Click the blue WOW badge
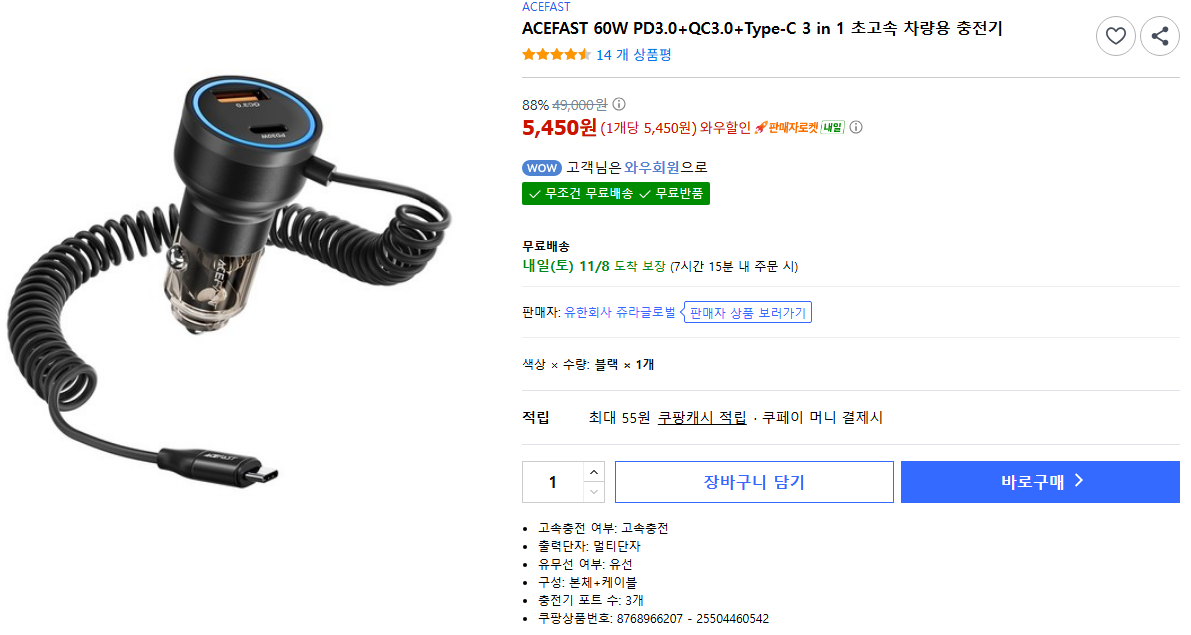This screenshot has height=635, width=1191. tap(541, 168)
